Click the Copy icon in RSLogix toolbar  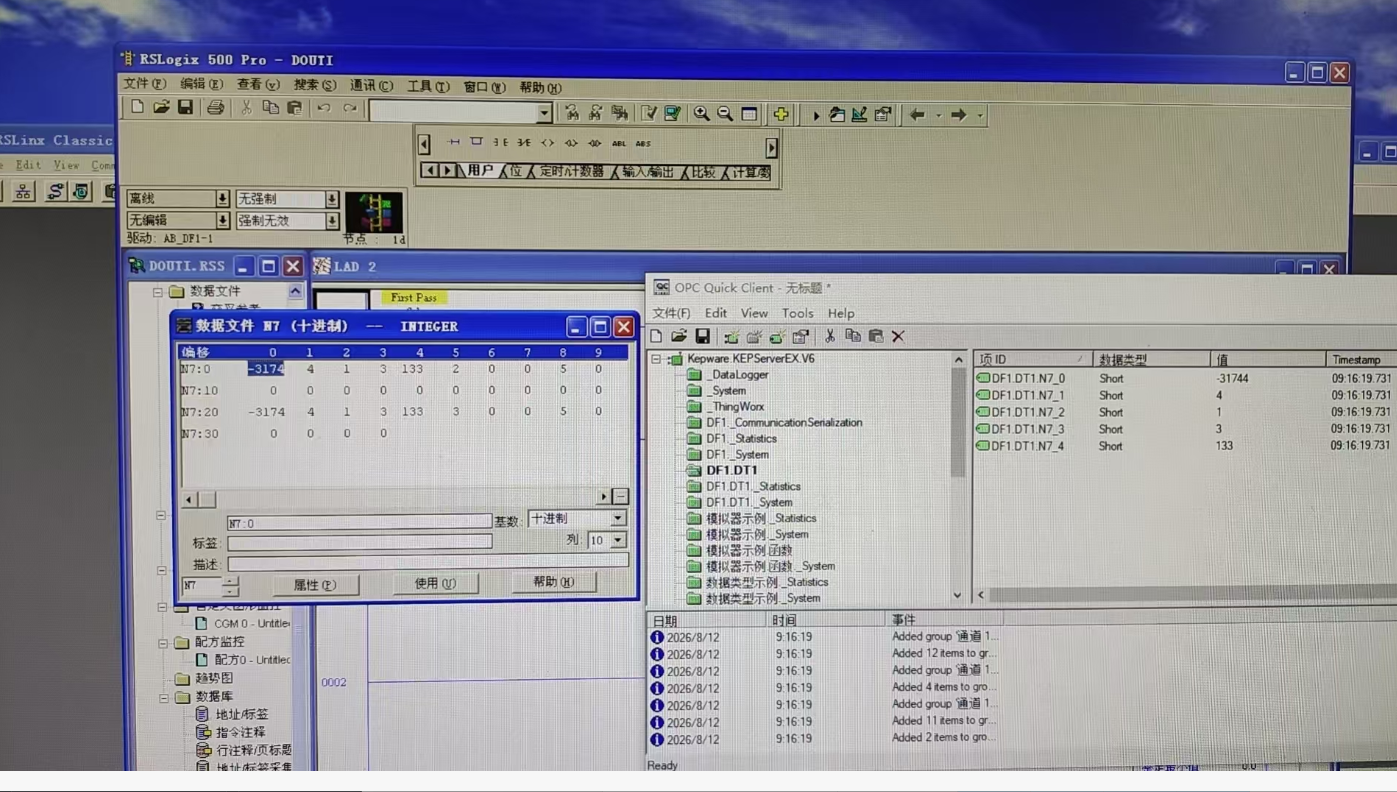pyautogui.click(x=270, y=108)
